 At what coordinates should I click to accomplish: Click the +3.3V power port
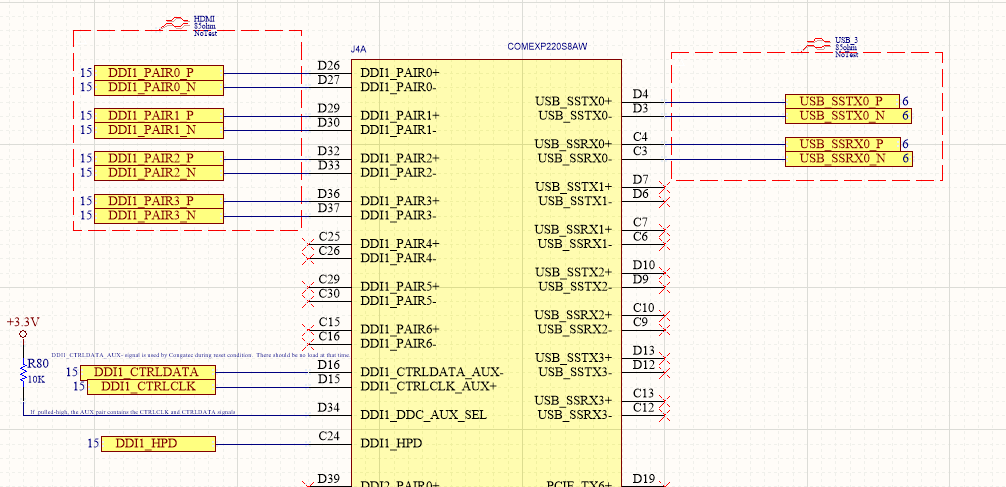click(23, 327)
